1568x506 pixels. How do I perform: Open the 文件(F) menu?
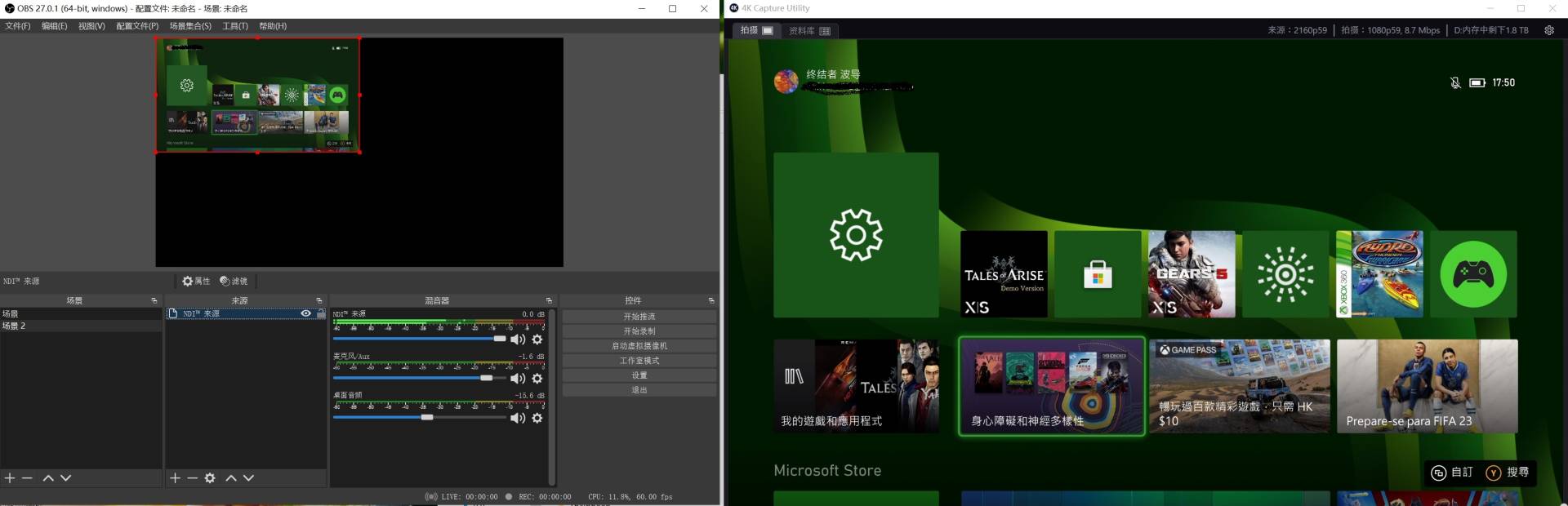coord(18,26)
